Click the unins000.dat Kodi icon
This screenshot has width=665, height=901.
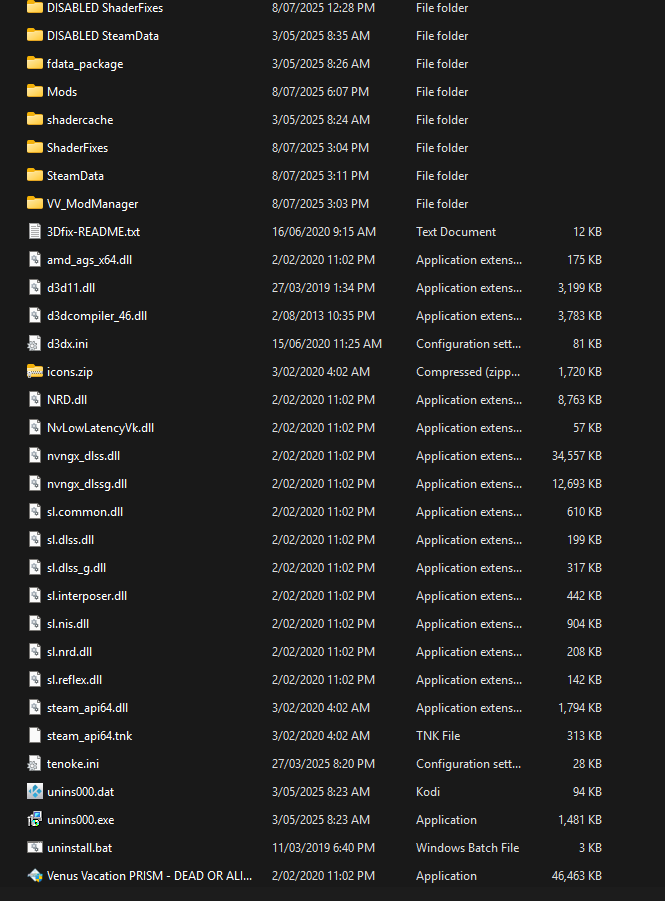tap(34, 792)
